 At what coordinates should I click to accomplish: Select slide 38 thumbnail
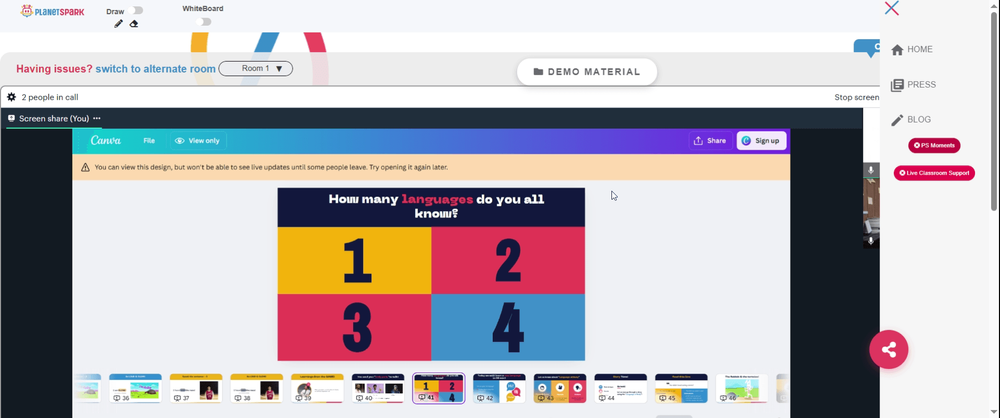256,389
